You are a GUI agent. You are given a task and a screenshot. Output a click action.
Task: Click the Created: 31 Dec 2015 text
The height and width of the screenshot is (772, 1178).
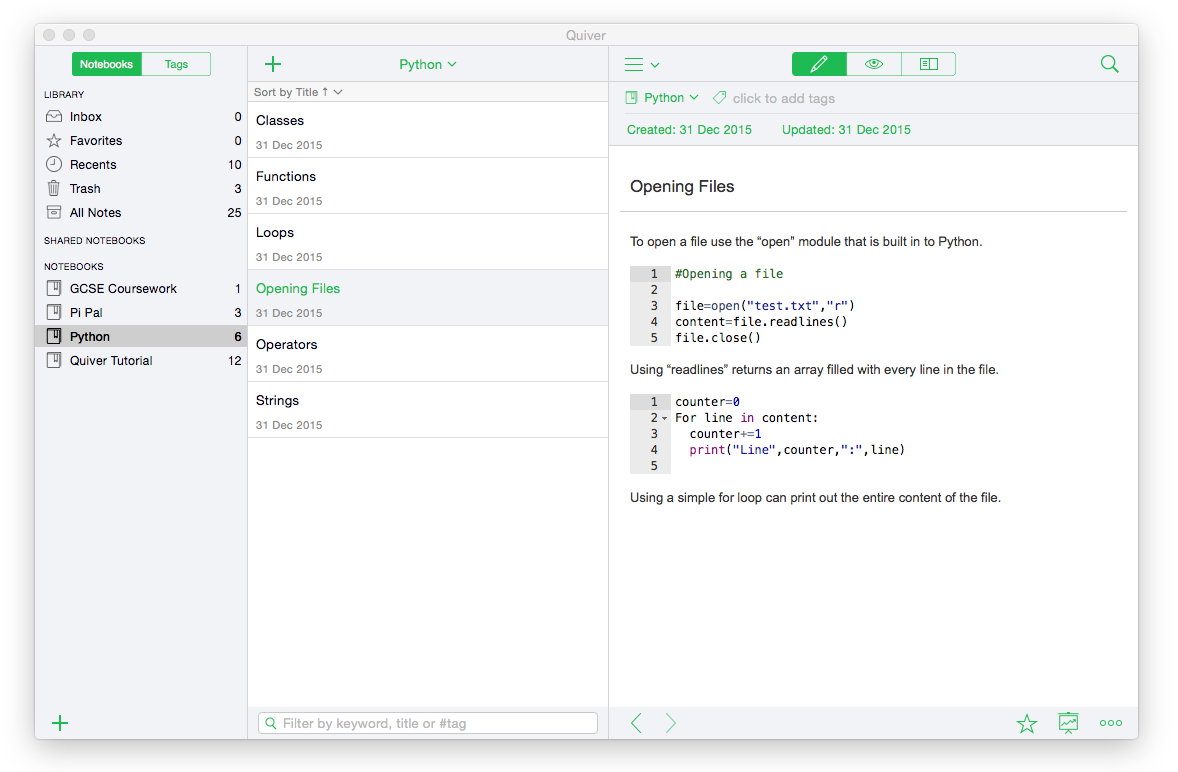689,130
